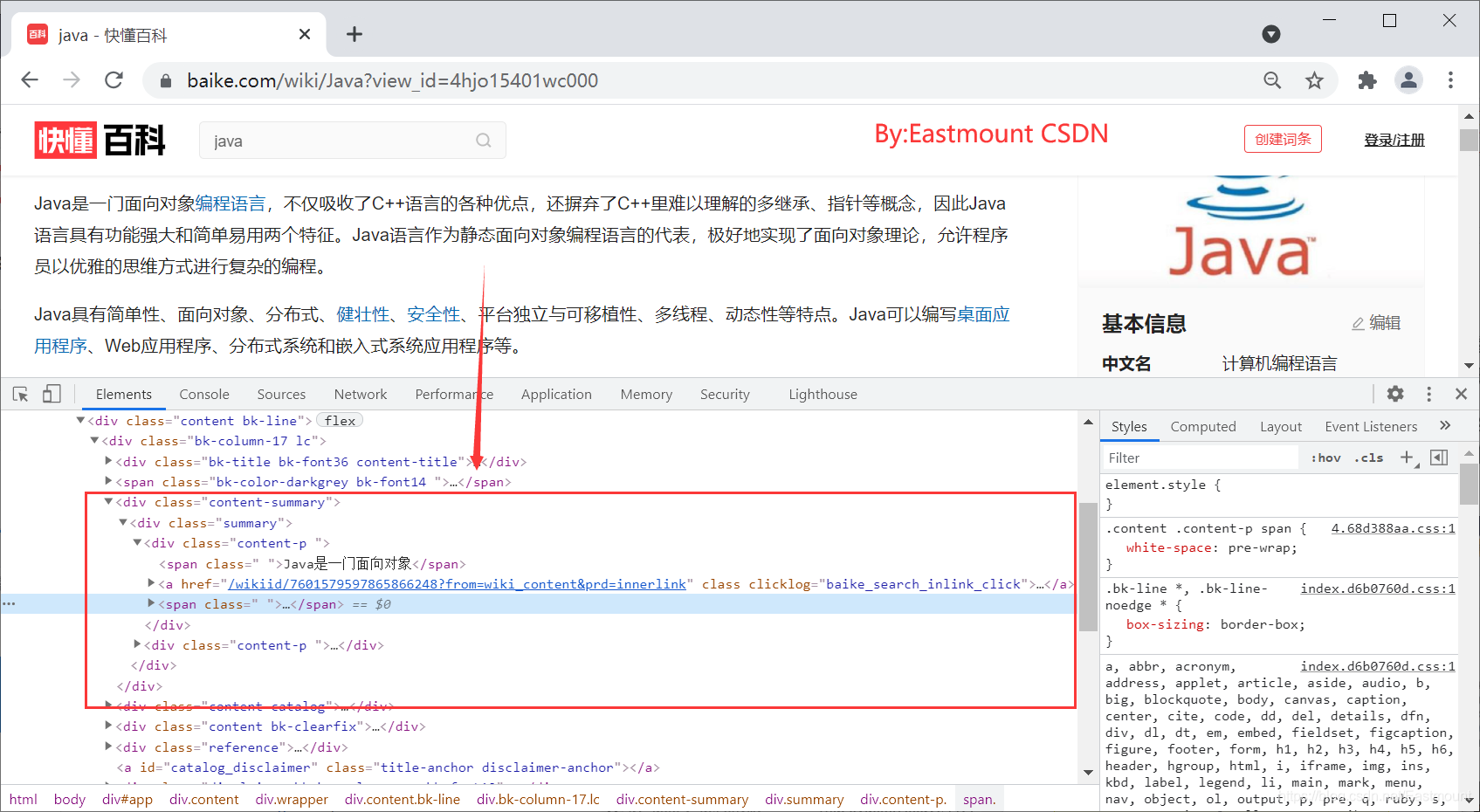This screenshot has width=1480, height=812.
Task: Click the site lock icon in address bar
Action: (165, 80)
